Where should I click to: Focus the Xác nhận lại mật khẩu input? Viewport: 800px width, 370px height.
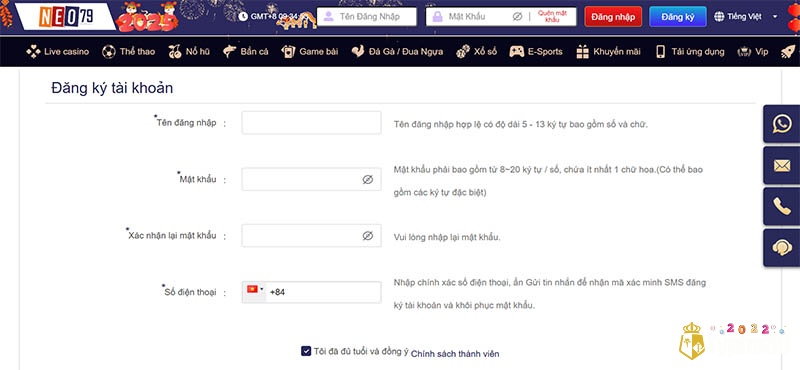pyautogui.click(x=311, y=236)
